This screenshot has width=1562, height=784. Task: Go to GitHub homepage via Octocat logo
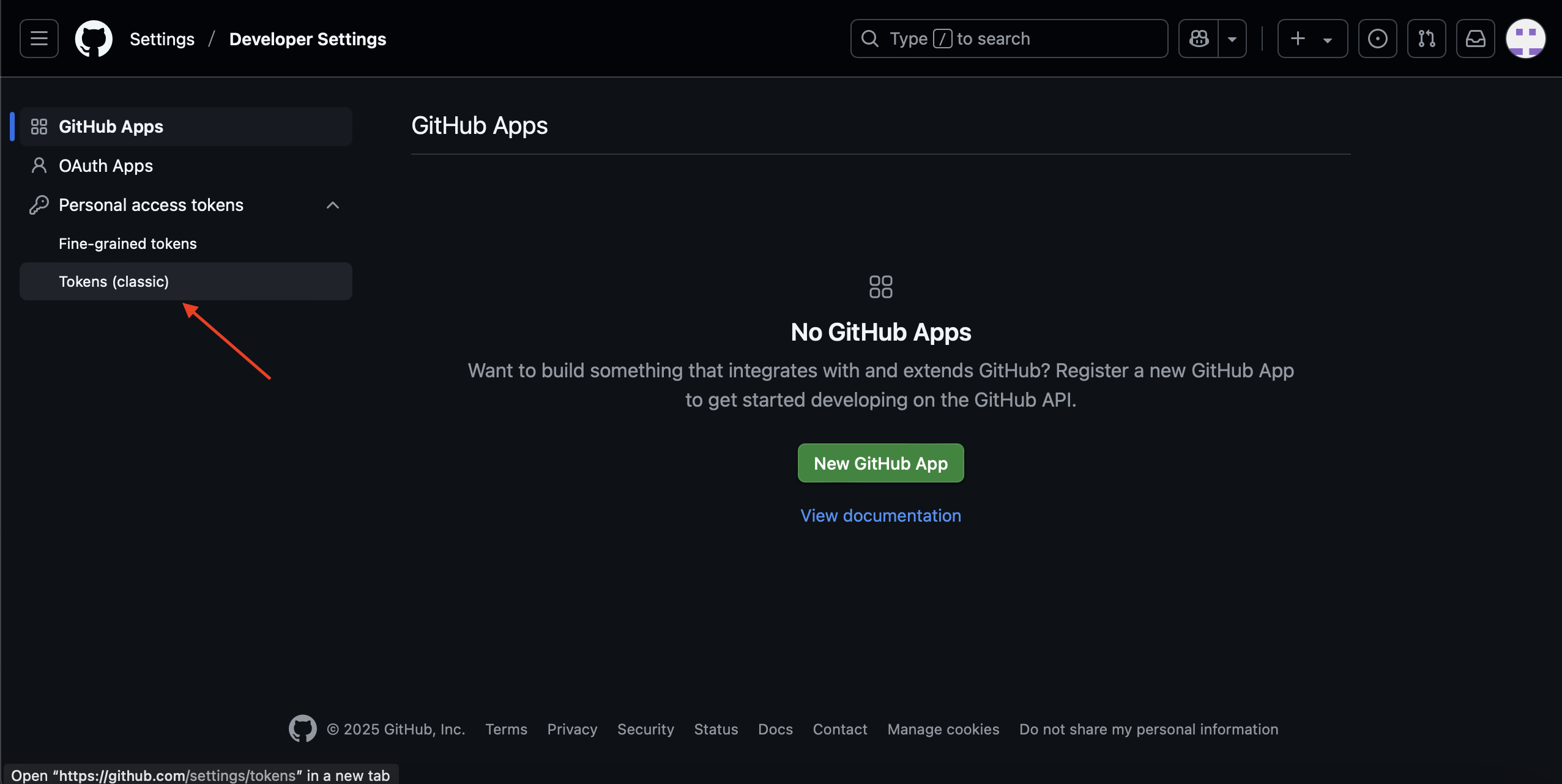pos(94,39)
